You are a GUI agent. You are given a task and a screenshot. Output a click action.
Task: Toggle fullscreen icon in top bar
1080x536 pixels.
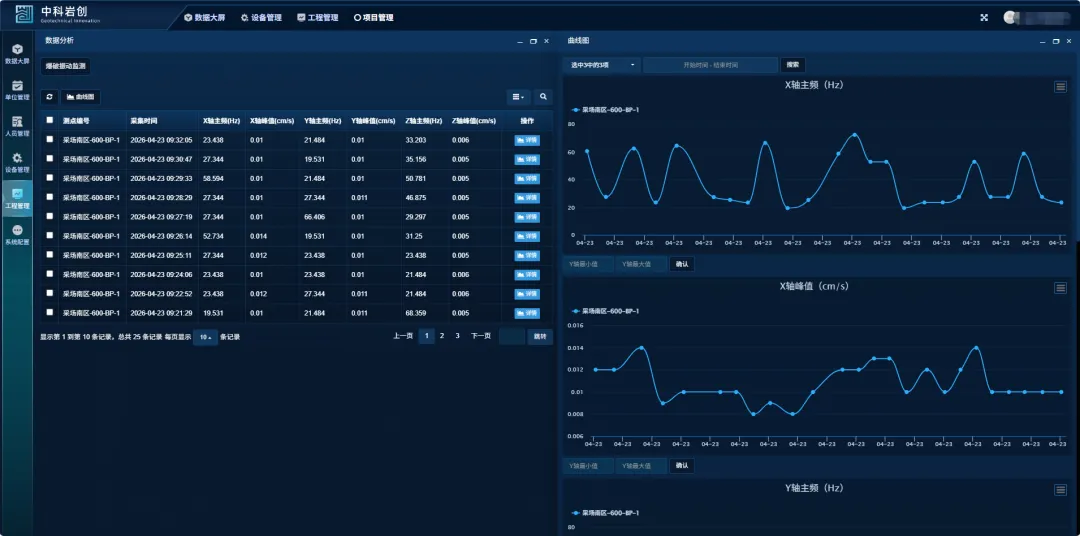984,17
